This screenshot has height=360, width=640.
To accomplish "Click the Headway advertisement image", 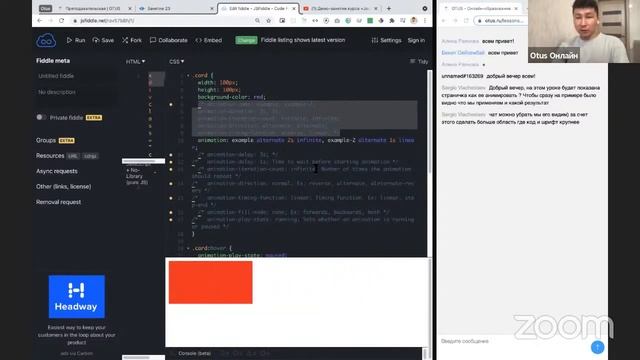I will 77,297.
